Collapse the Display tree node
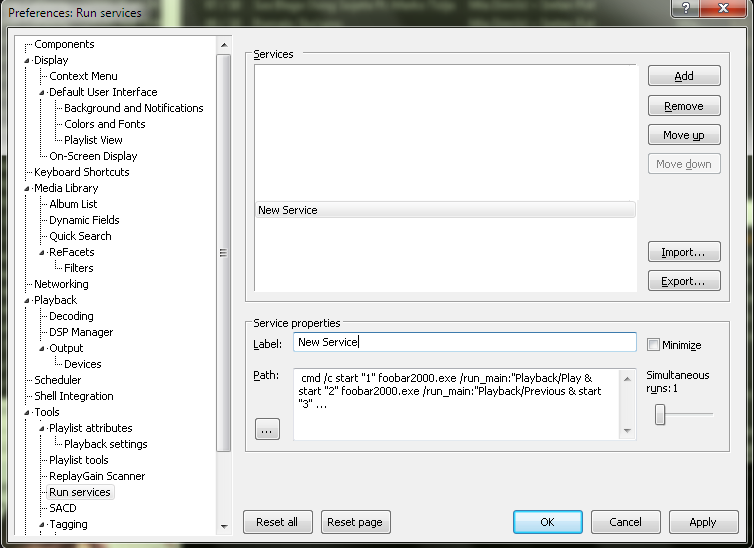Viewport: 754px width, 548px height. pos(27,61)
